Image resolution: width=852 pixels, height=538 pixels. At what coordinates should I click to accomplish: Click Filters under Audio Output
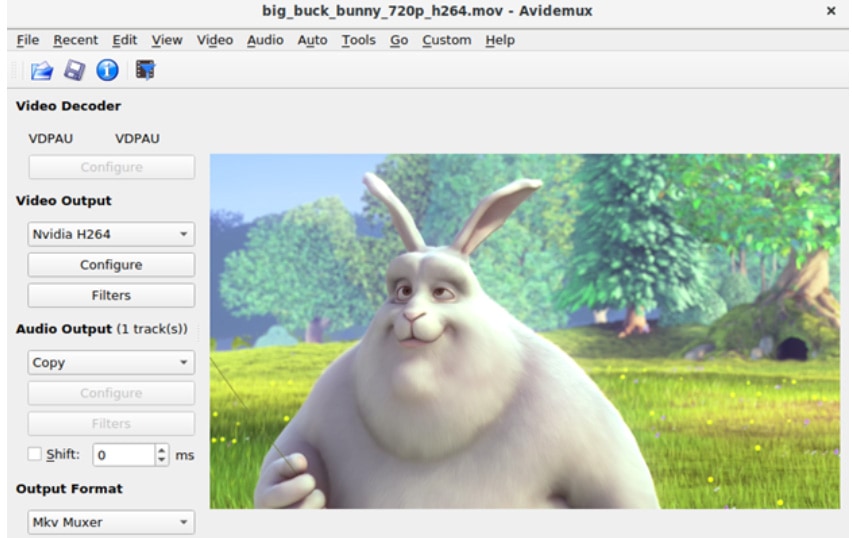111,423
